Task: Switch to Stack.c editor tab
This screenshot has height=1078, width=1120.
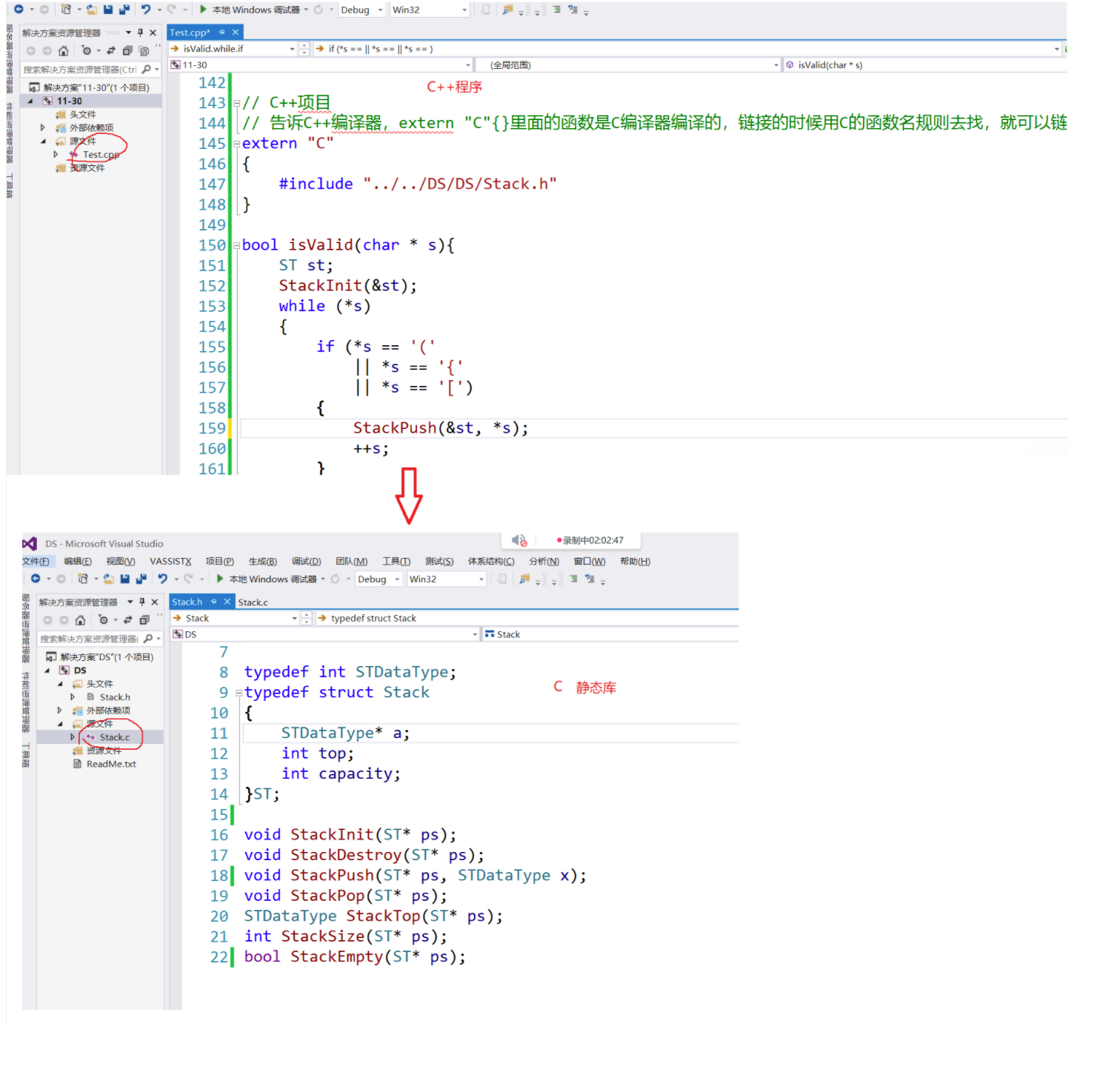Action: (253, 602)
